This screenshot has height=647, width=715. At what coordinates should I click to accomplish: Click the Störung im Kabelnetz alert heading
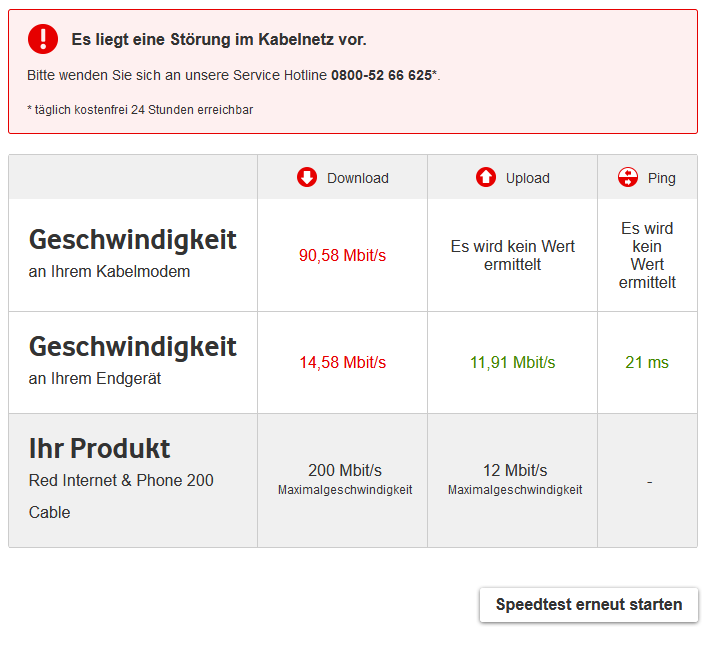point(219,40)
